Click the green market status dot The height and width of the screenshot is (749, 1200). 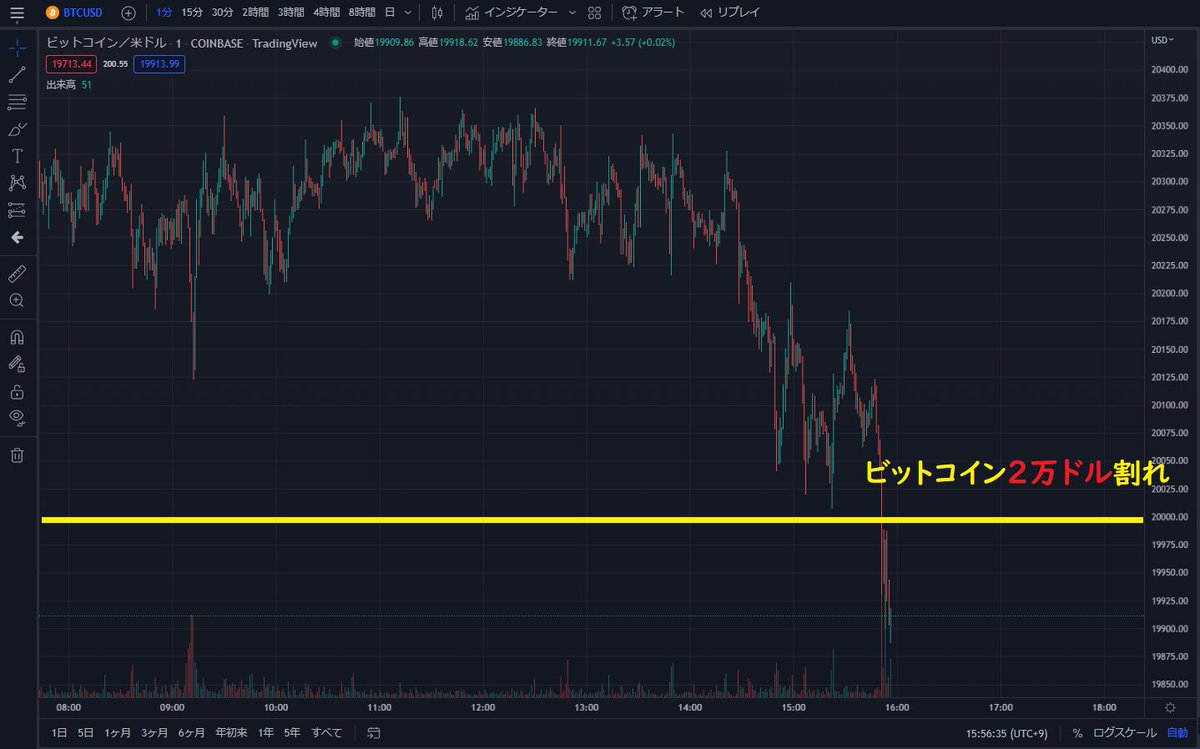[335, 43]
